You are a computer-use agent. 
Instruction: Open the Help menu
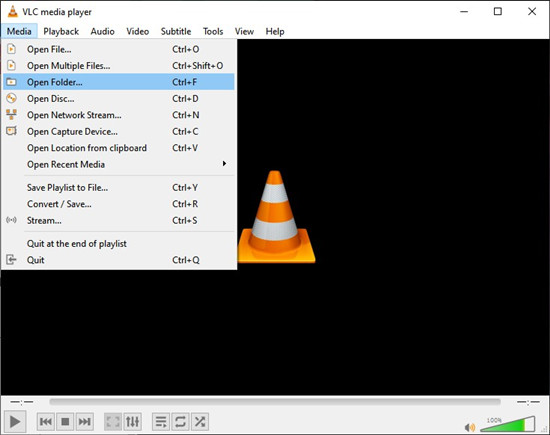click(275, 31)
